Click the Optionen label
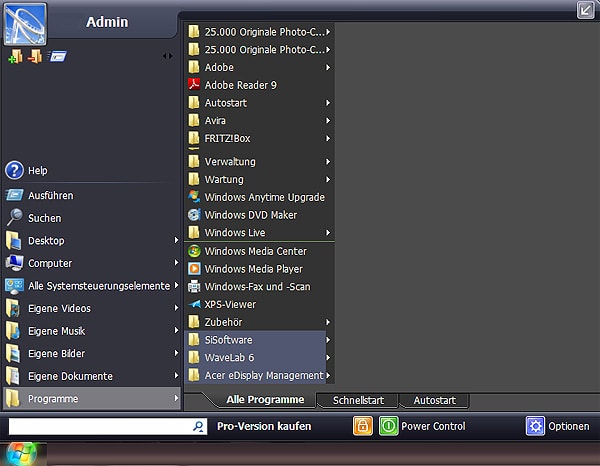The image size is (600, 466). pos(569,426)
